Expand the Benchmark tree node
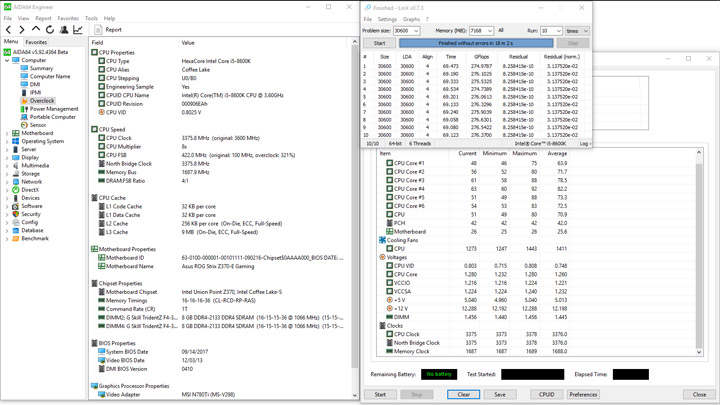720x405 pixels. click(x=6, y=239)
